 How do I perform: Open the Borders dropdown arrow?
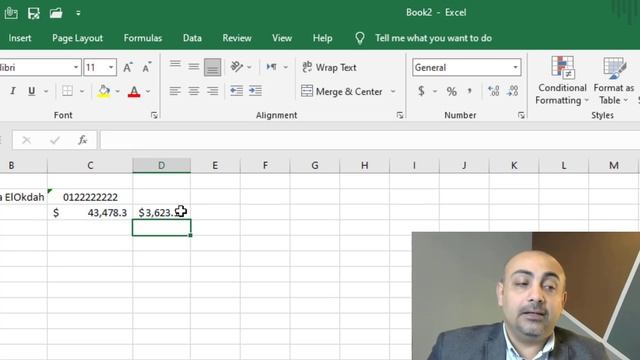pos(82,91)
